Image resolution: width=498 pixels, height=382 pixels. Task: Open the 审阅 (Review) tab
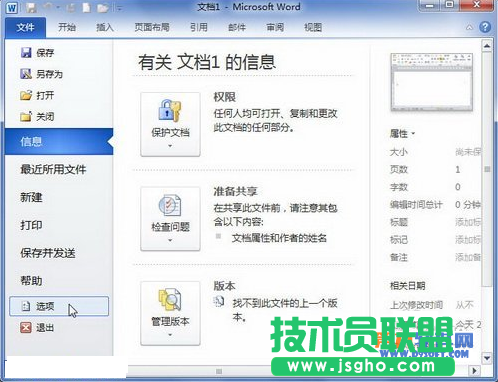[275, 27]
